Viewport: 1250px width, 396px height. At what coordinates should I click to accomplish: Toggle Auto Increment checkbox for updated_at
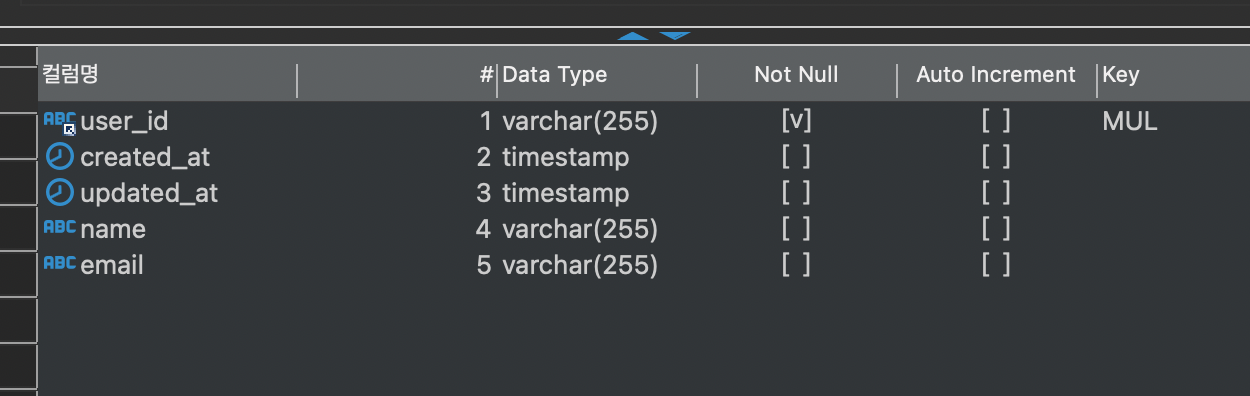[996, 193]
